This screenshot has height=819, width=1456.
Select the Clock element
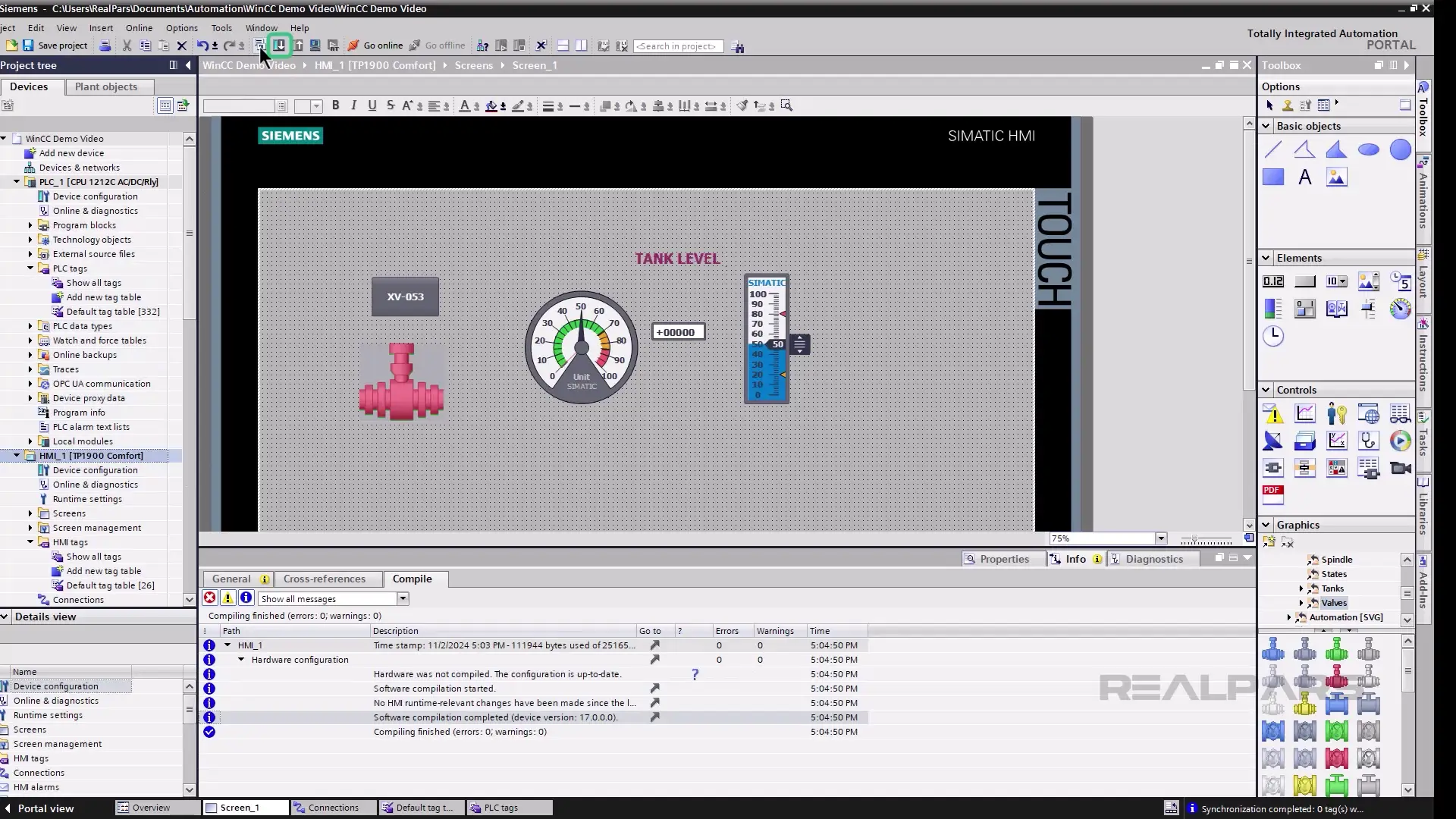click(1273, 336)
